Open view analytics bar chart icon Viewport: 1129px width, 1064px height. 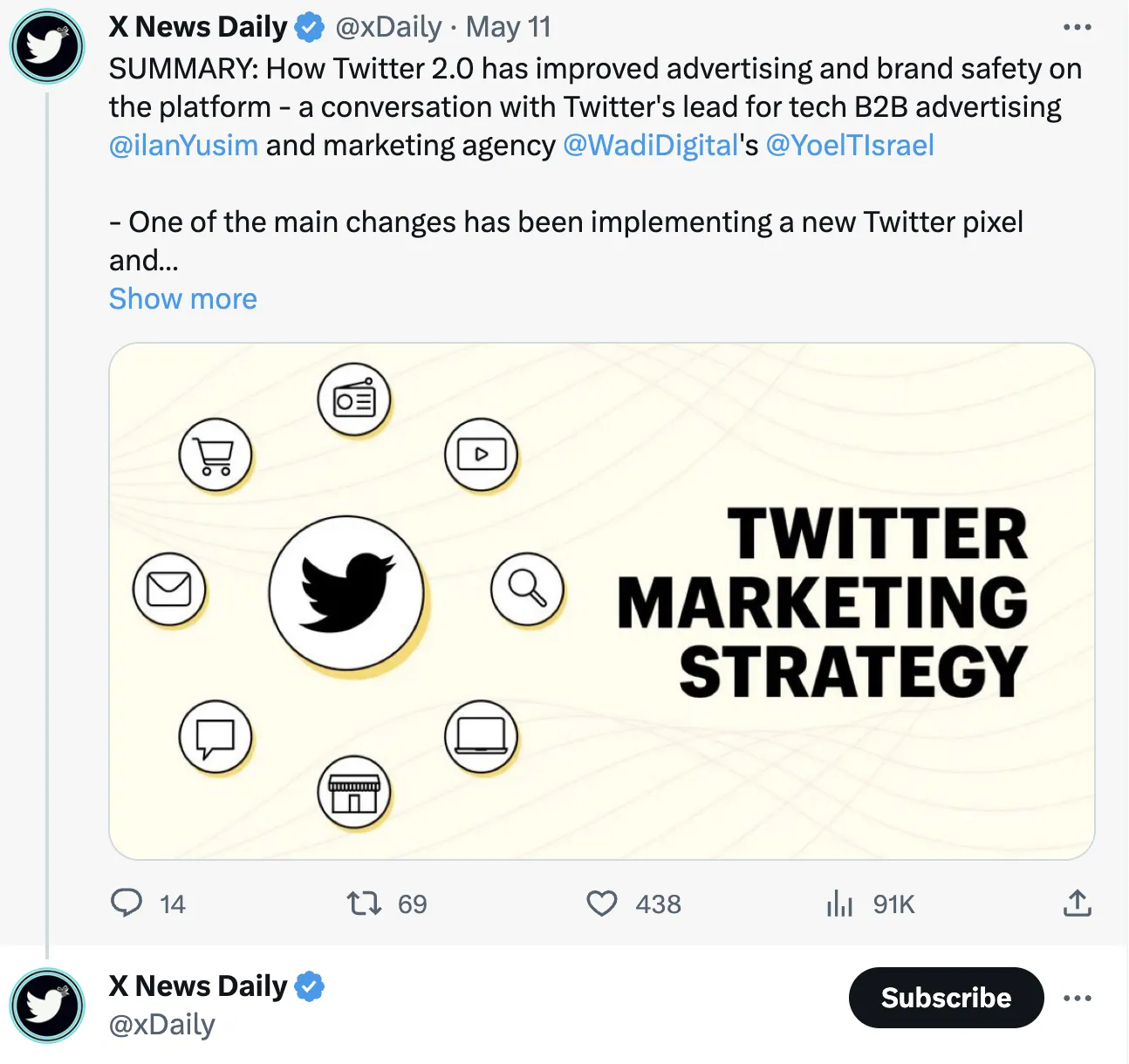839,904
